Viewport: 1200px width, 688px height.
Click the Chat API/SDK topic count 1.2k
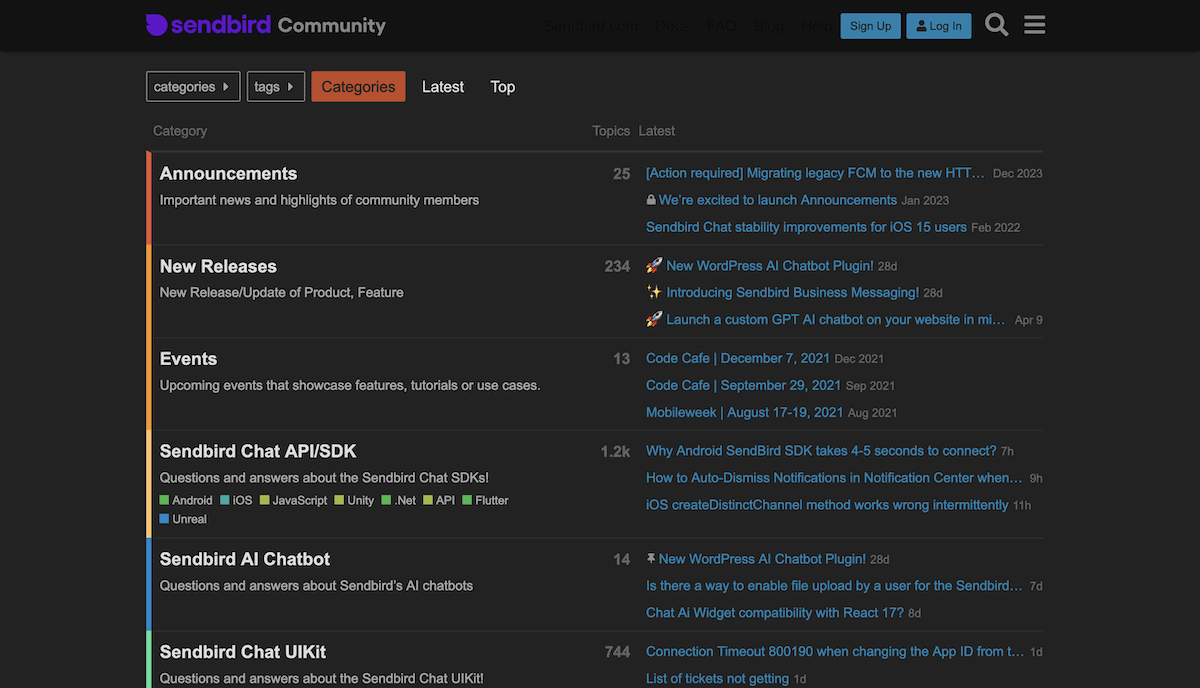[x=615, y=452]
